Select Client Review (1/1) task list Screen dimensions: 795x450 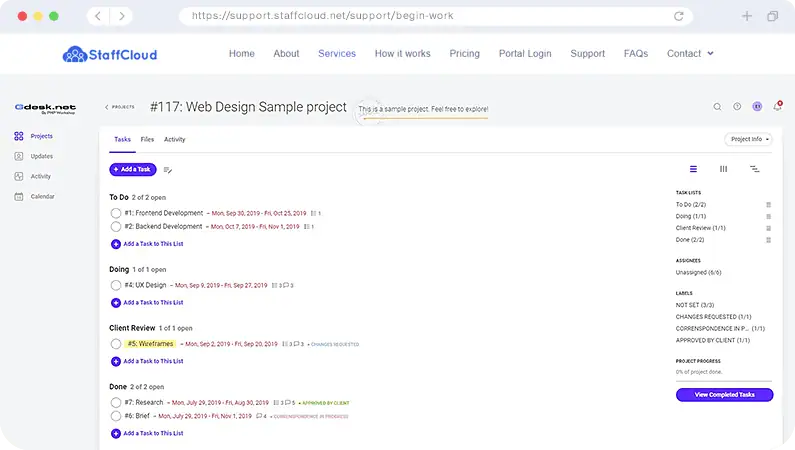(x=701, y=228)
